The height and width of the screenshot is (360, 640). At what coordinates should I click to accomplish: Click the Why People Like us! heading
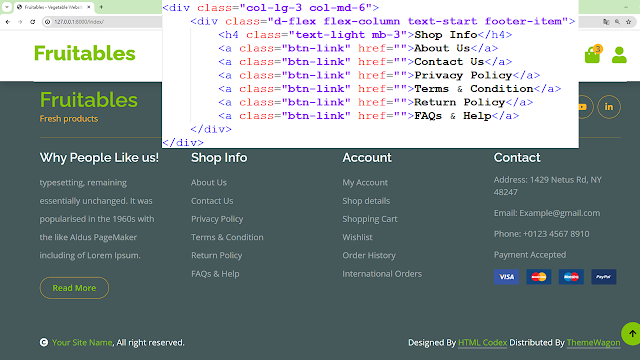point(99,158)
